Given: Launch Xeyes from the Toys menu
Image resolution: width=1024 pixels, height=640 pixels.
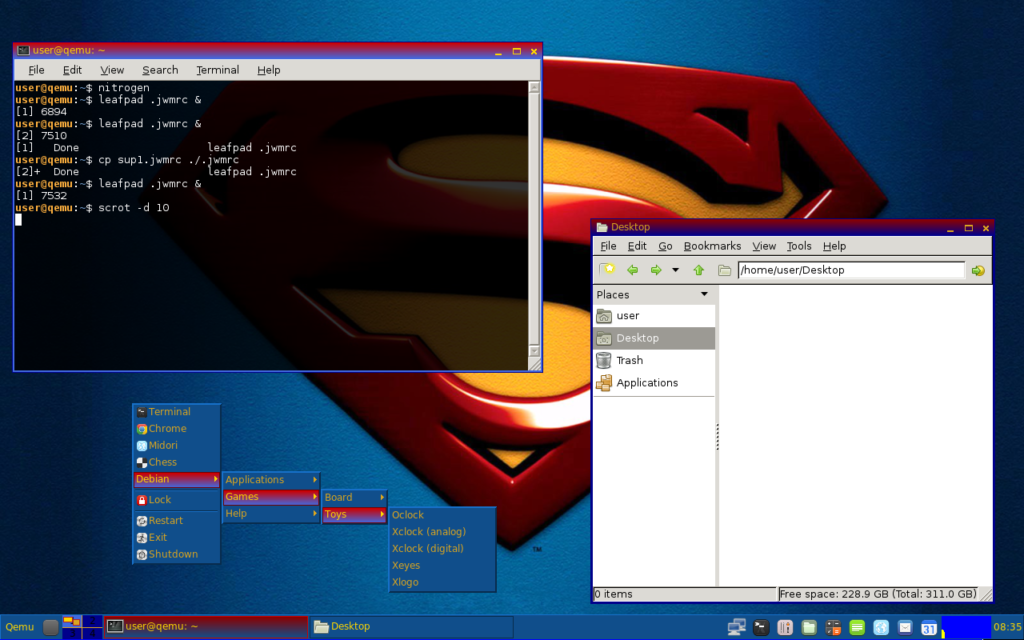Looking at the screenshot, I should pos(406,565).
